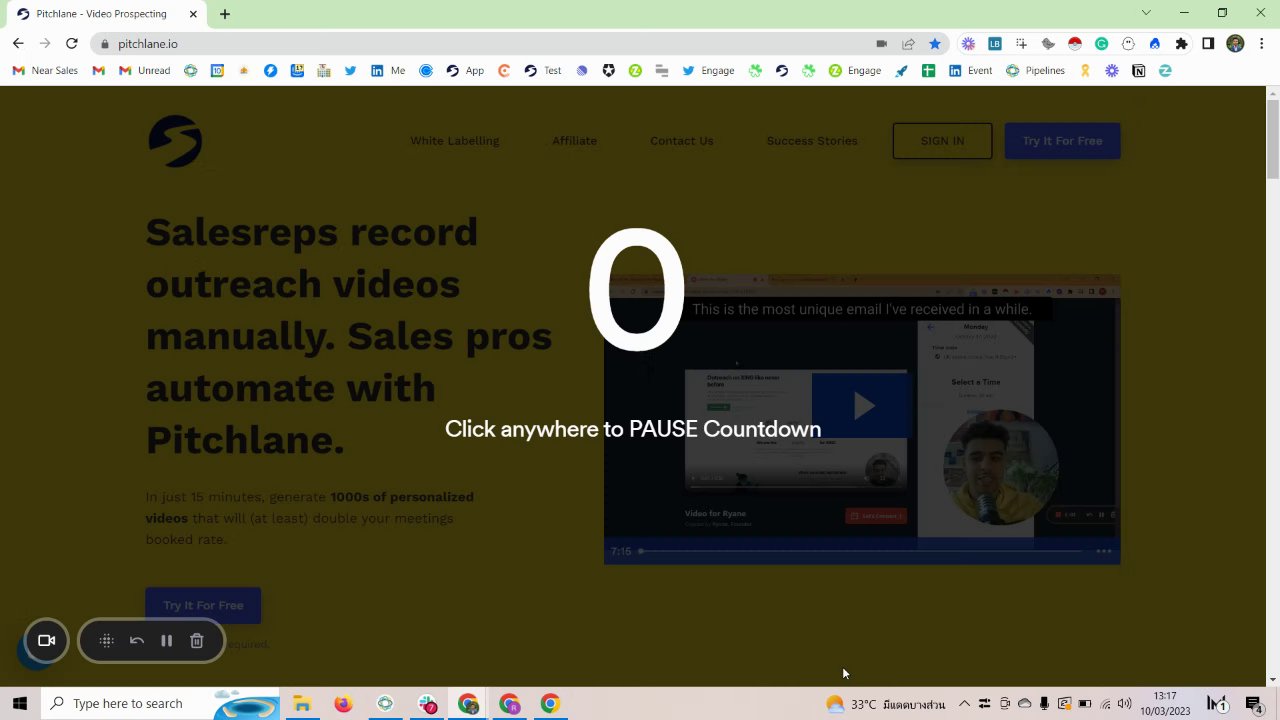Open the Notion bookmark icon
This screenshot has width=1280, height=720.
click(x=1138, y=71)
